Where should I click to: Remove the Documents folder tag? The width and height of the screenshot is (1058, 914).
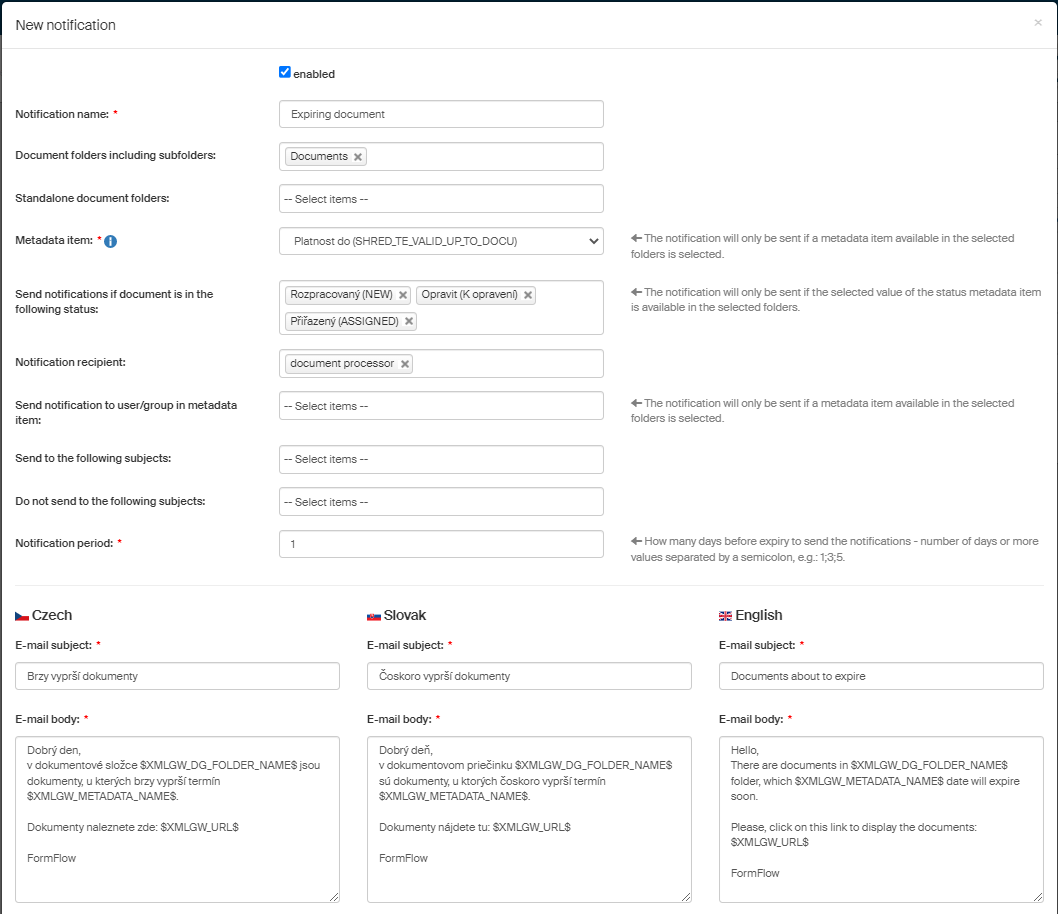click(358, 157)
